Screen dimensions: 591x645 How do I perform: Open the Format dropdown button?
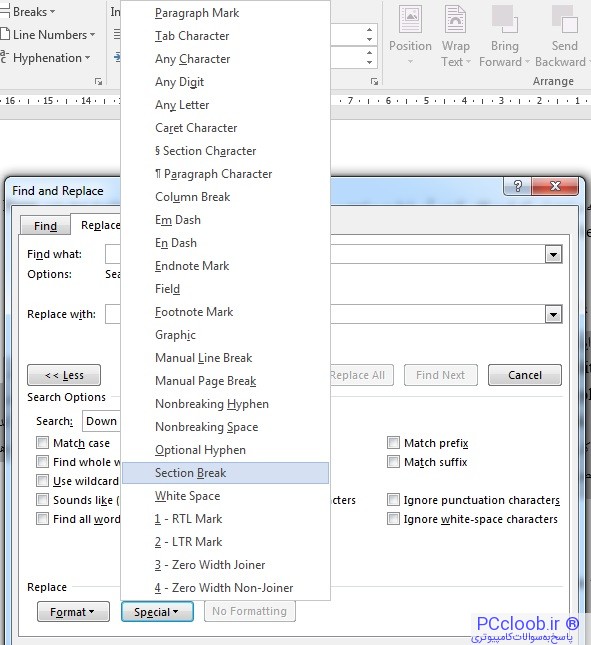(73, 612)
